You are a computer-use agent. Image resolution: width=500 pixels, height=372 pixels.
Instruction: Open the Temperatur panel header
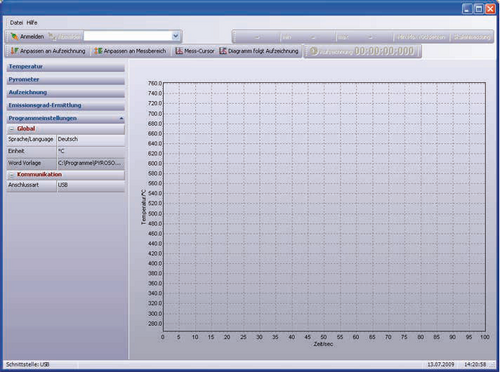point(66,67)
